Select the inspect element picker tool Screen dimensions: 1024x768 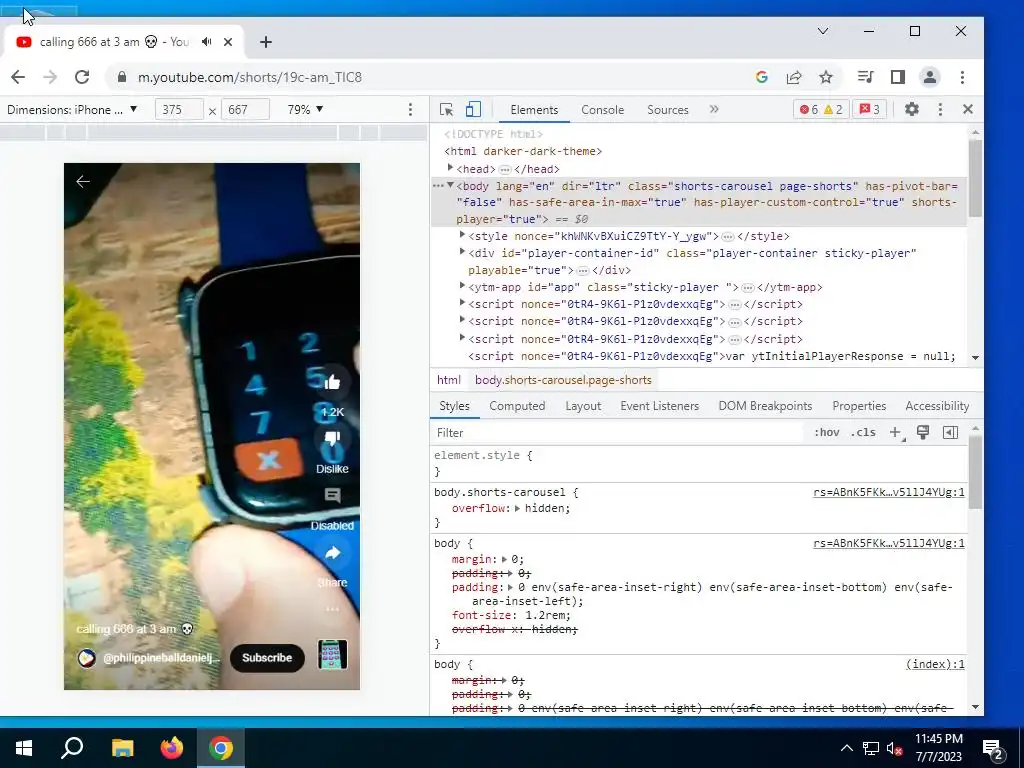447,110
